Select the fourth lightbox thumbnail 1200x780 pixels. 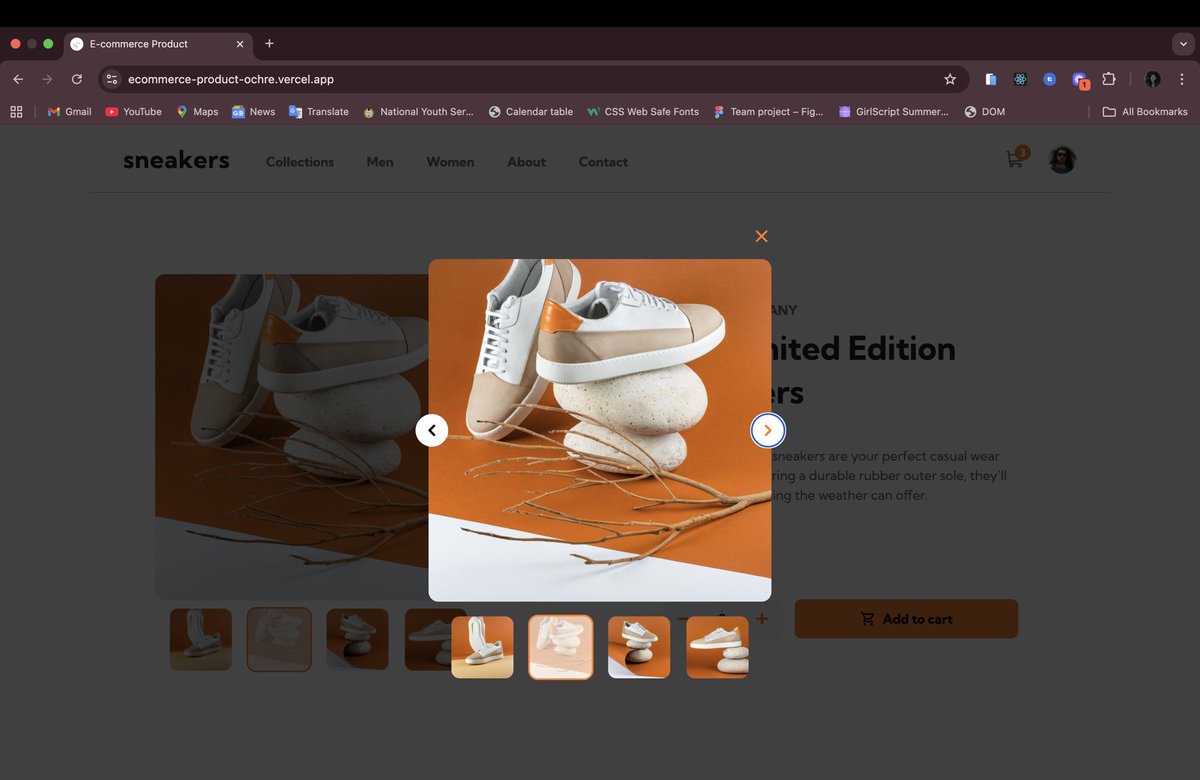[717, 647]
